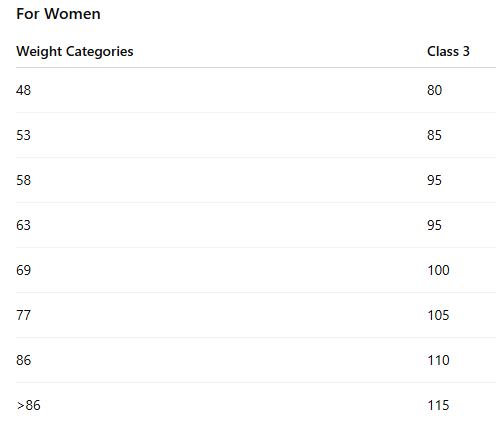Select the Class 3 column header
496x435 pixels.
click(448, 51)
